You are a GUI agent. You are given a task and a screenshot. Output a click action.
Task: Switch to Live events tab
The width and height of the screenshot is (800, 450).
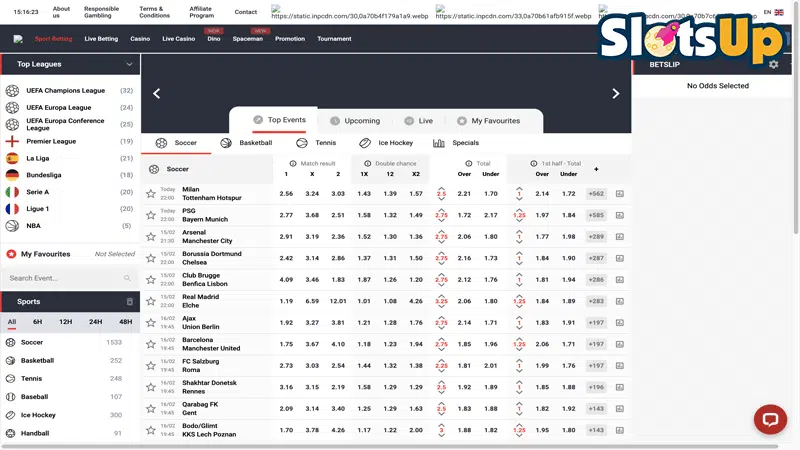click(x=418, y=121)
